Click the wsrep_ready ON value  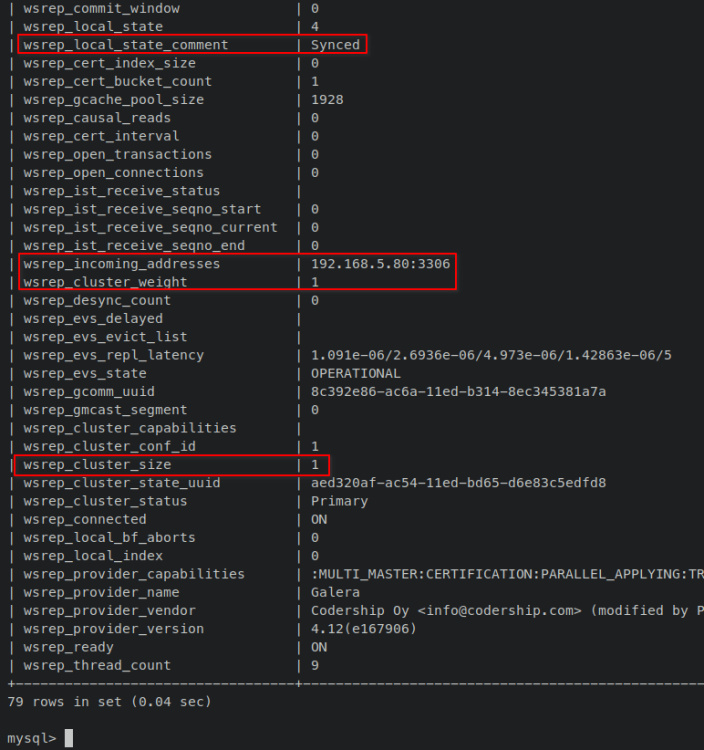click(319, 647)
